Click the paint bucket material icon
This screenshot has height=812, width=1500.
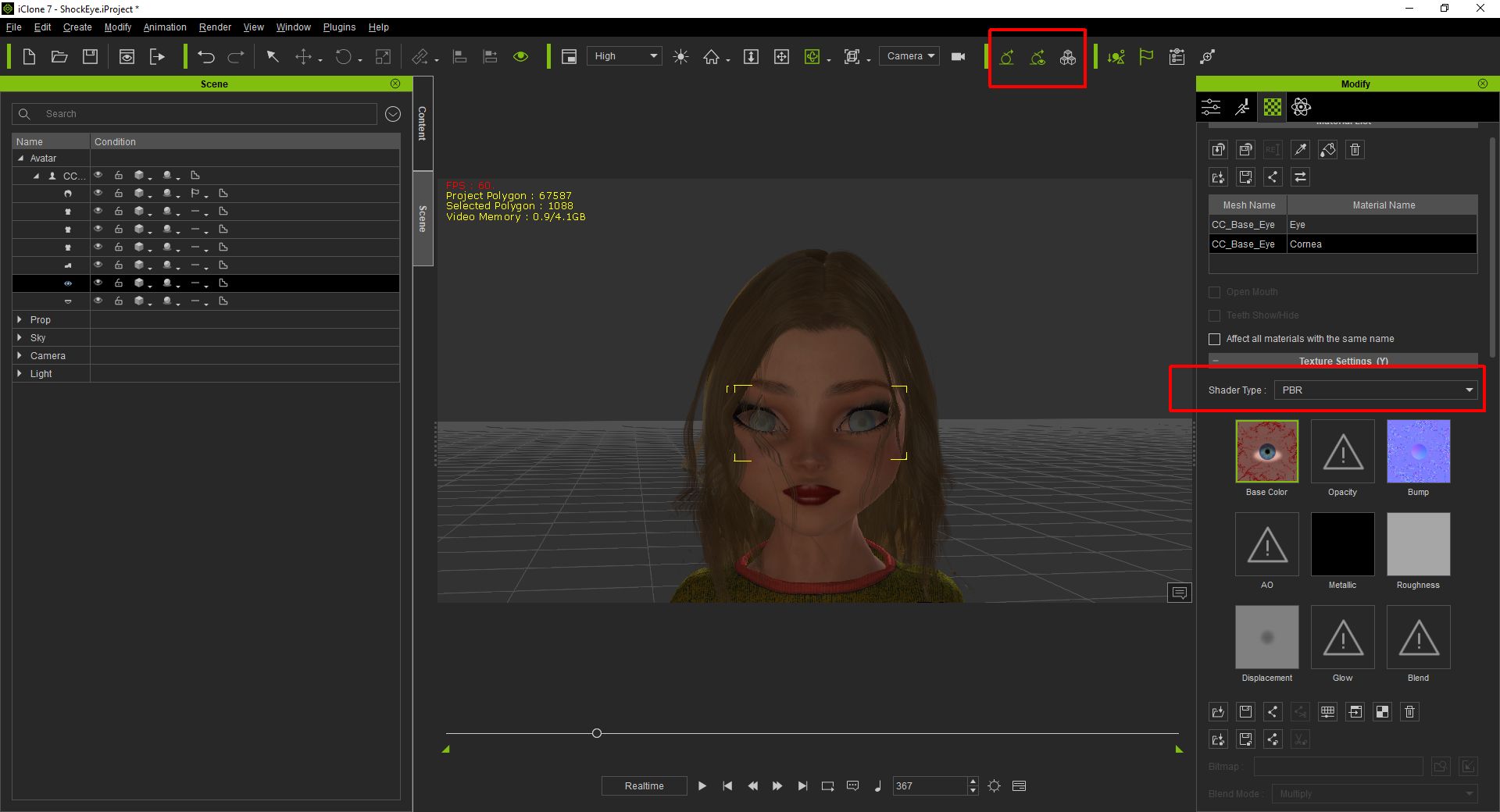tap(1328, 150)
